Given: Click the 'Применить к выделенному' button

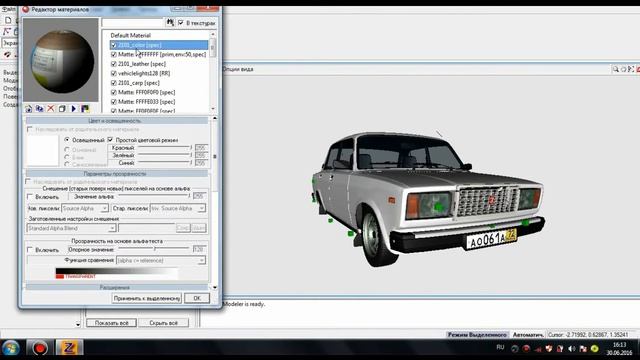Looking at the screenshot, I should pos(147,298).
